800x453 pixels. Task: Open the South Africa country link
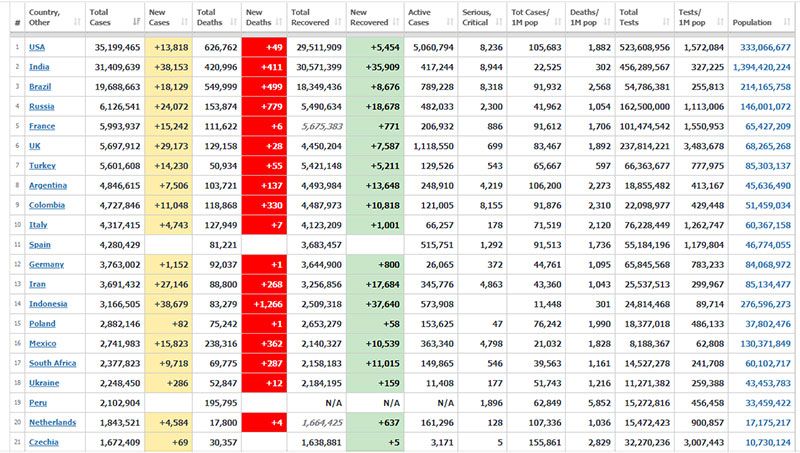click(x=53, y=363)
